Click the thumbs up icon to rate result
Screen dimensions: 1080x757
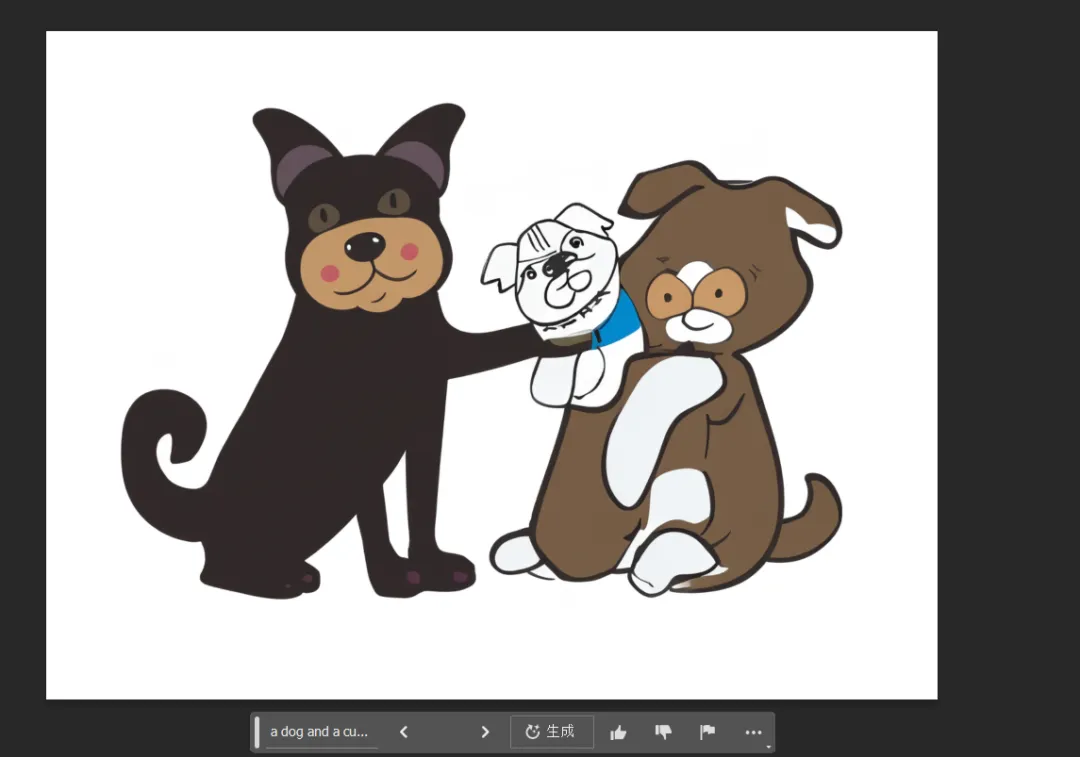click(x=618, y=732)
